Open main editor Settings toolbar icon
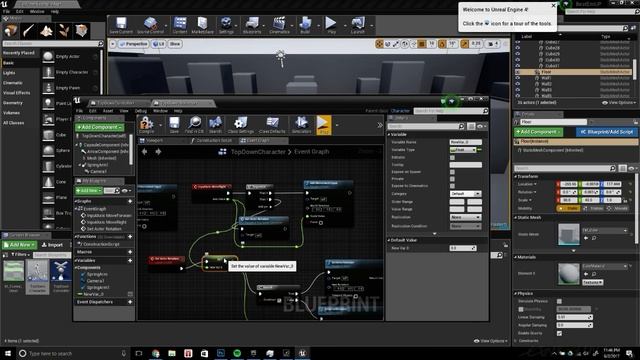 click(x=226, y=25)
